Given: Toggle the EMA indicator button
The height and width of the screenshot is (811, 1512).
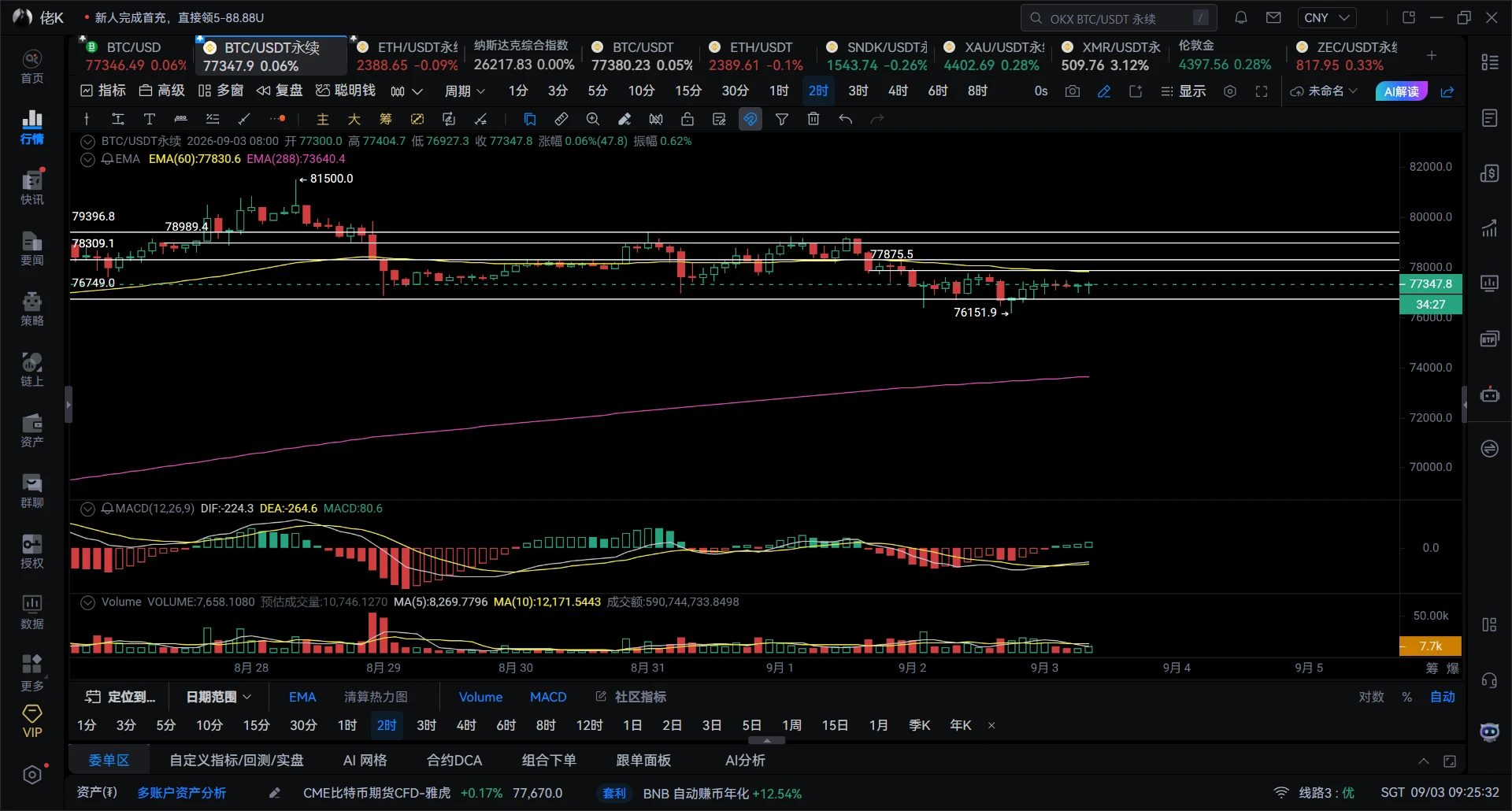Looking at the screenshot, I should click(x=302, y=697).
